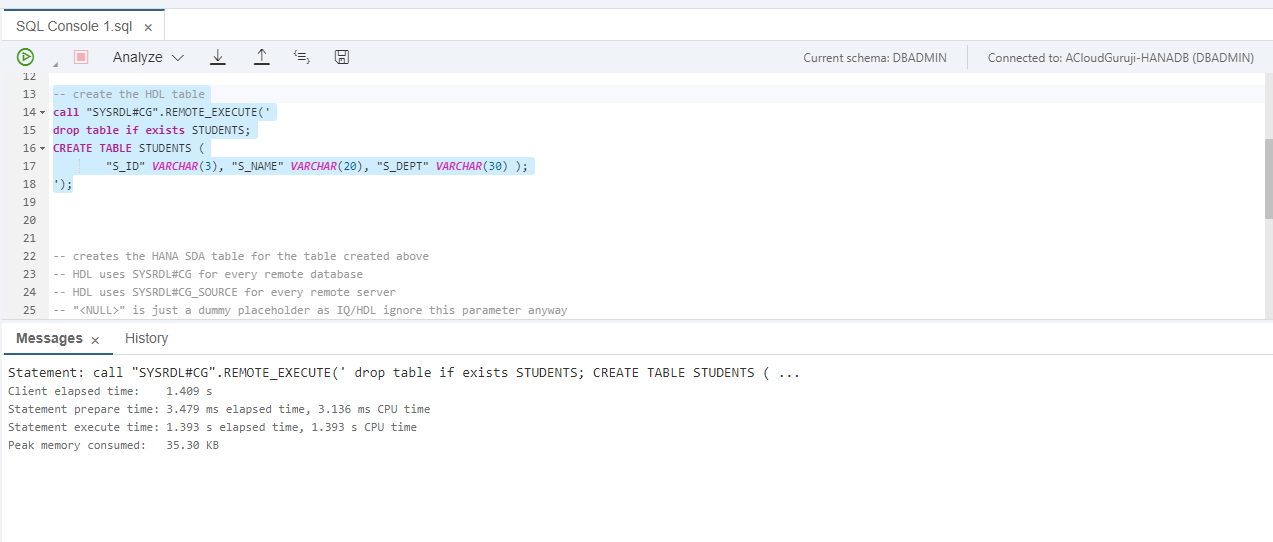
Task: Save the SQL file using floppy disk icon
Action: click(342, 57)
